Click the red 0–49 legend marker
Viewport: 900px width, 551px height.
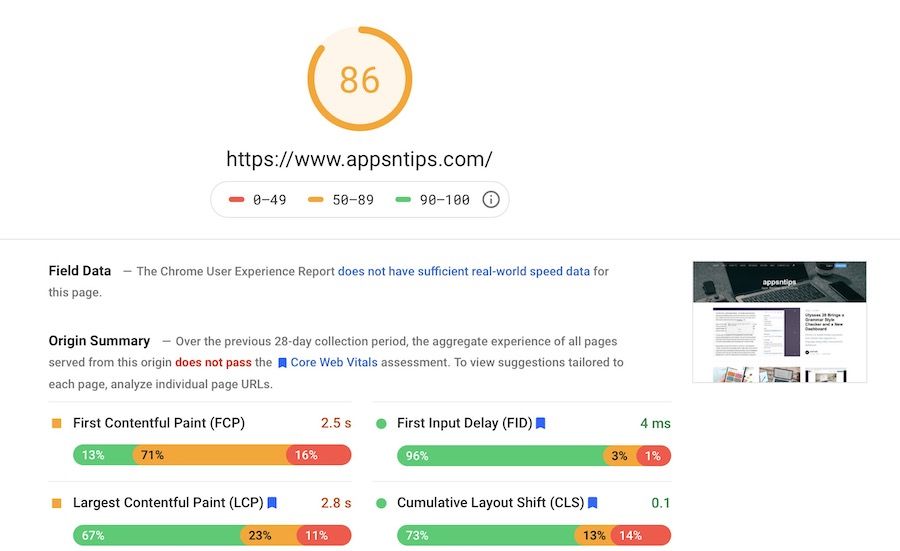(236, 200)
